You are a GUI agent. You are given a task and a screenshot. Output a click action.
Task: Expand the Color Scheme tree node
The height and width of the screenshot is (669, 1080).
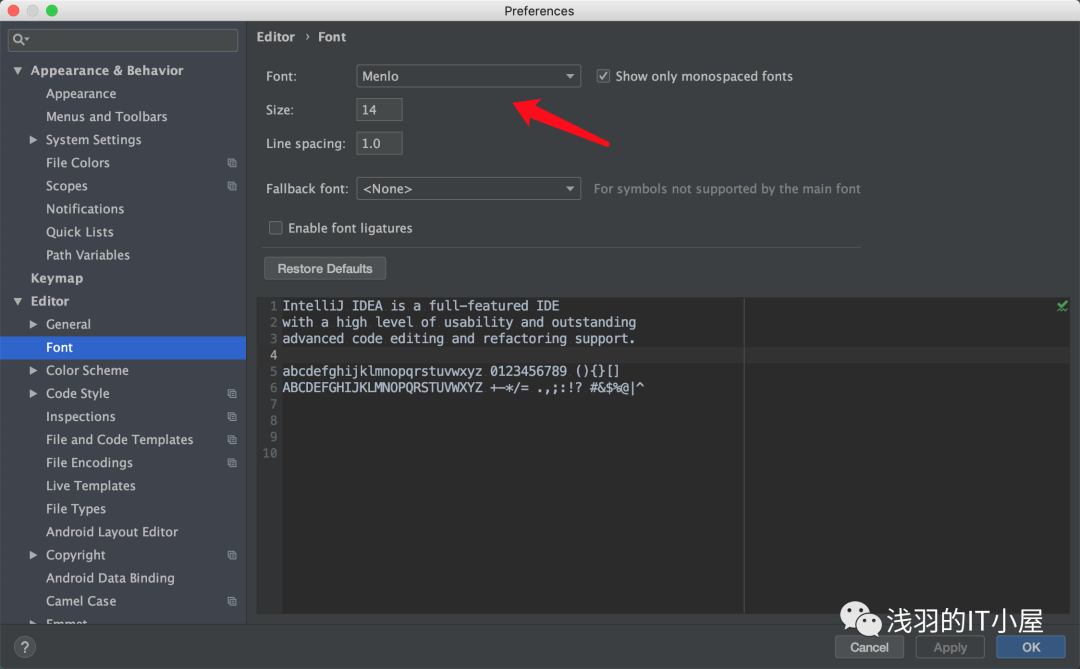[x=34, y=371]
